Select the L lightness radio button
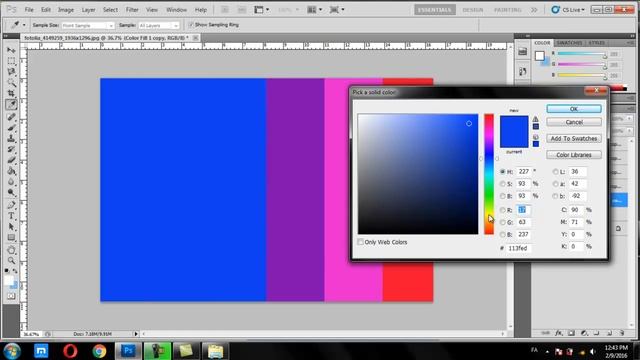Screen dimensions: 640x360 tap(556, 172)
